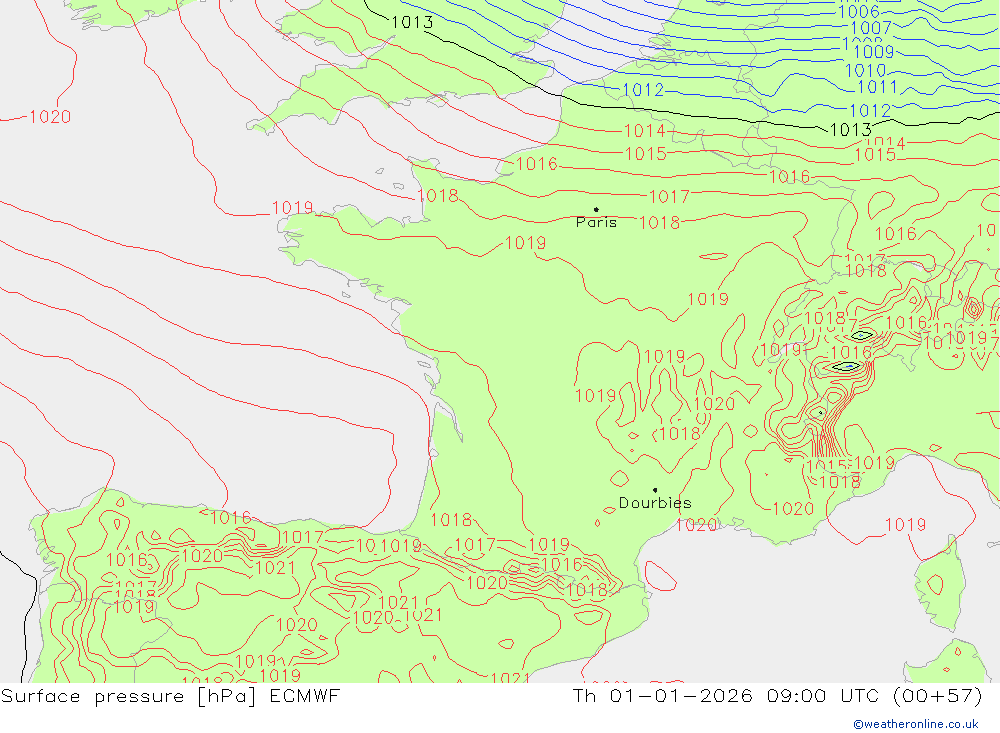This screenshot has height=733, width=1000.
Task: Click the 1017 label north of Paris
Action: (x=669, y=196)
